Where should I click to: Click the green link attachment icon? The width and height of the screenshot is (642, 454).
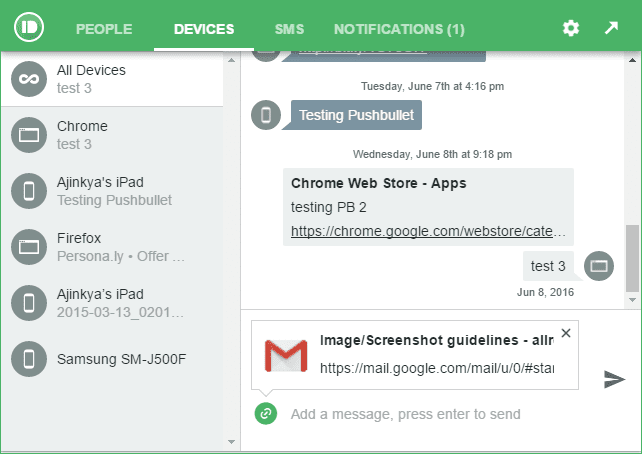(266, 413)
